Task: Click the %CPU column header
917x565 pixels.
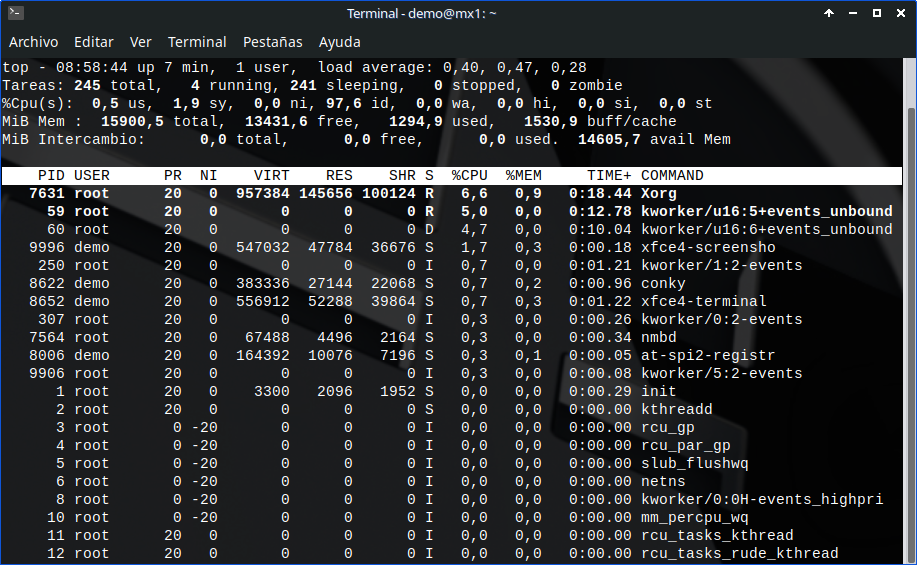Action: (x=470, y=175)
